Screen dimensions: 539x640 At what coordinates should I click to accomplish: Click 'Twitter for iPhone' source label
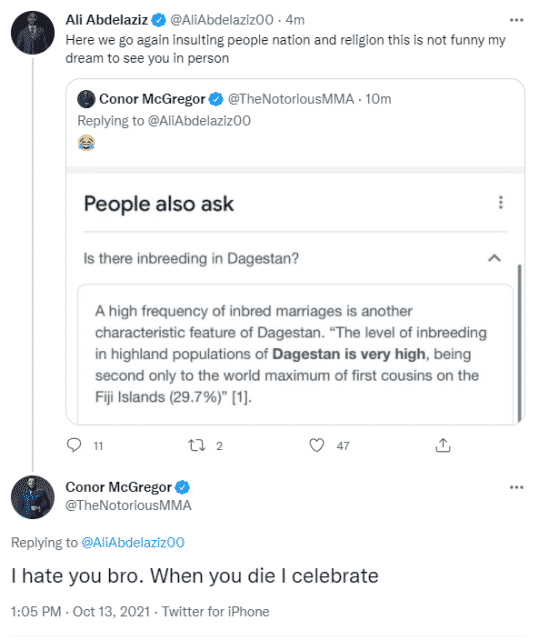click(215, 611)
